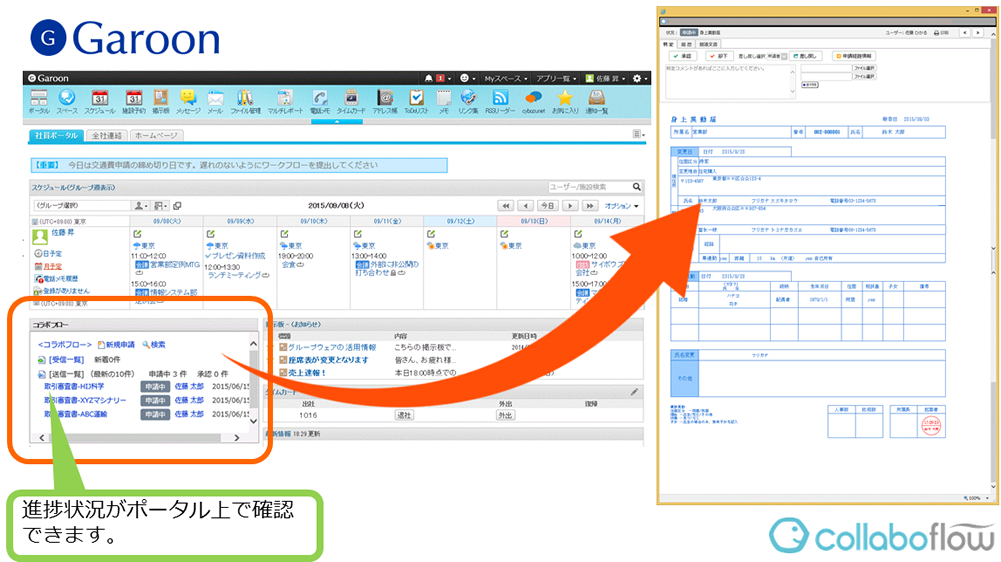Click the schedule search magnifier icon
Screen dimensions: 1001x562
click(637, 187)
